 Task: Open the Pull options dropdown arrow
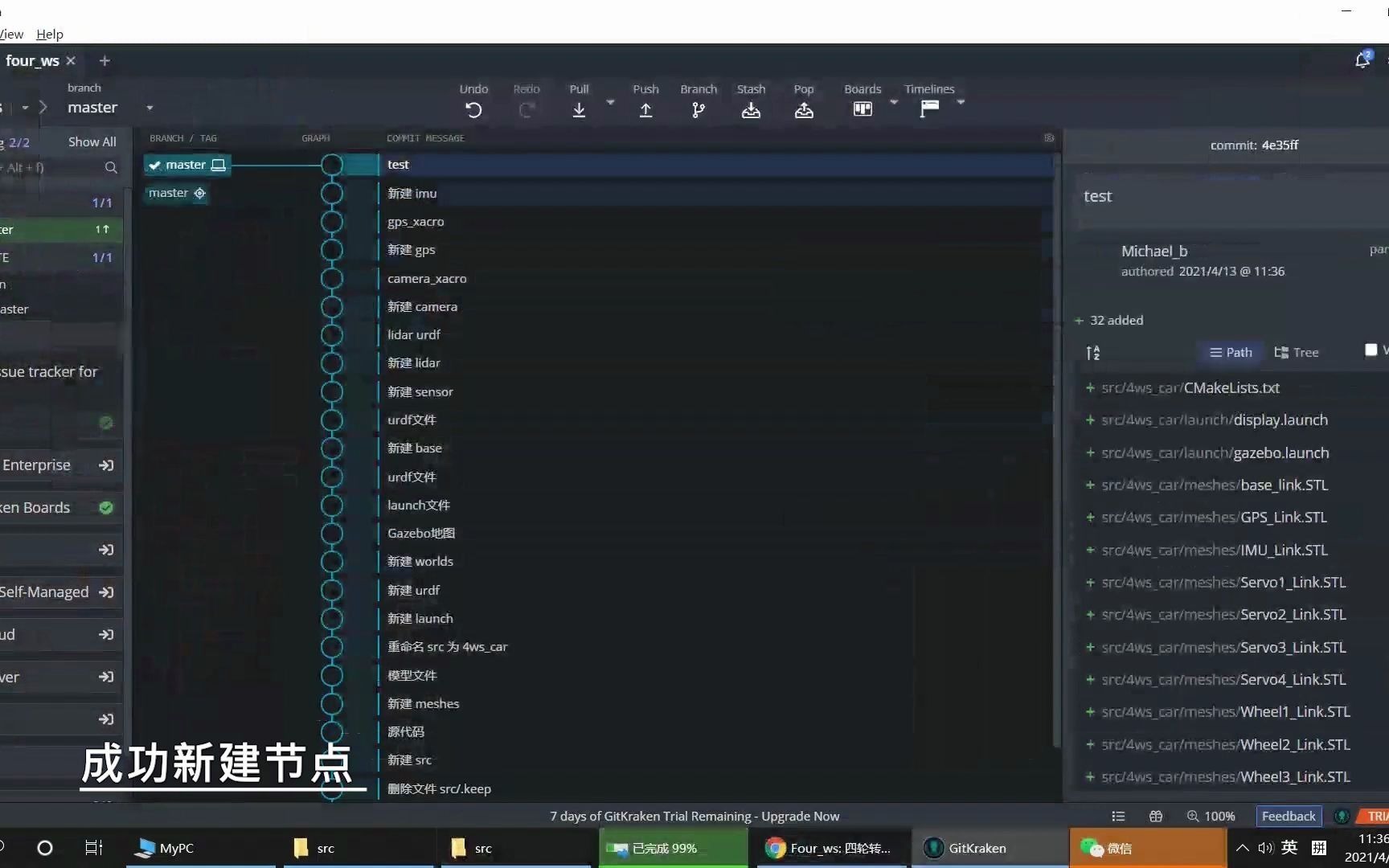[x=610, y=103]
